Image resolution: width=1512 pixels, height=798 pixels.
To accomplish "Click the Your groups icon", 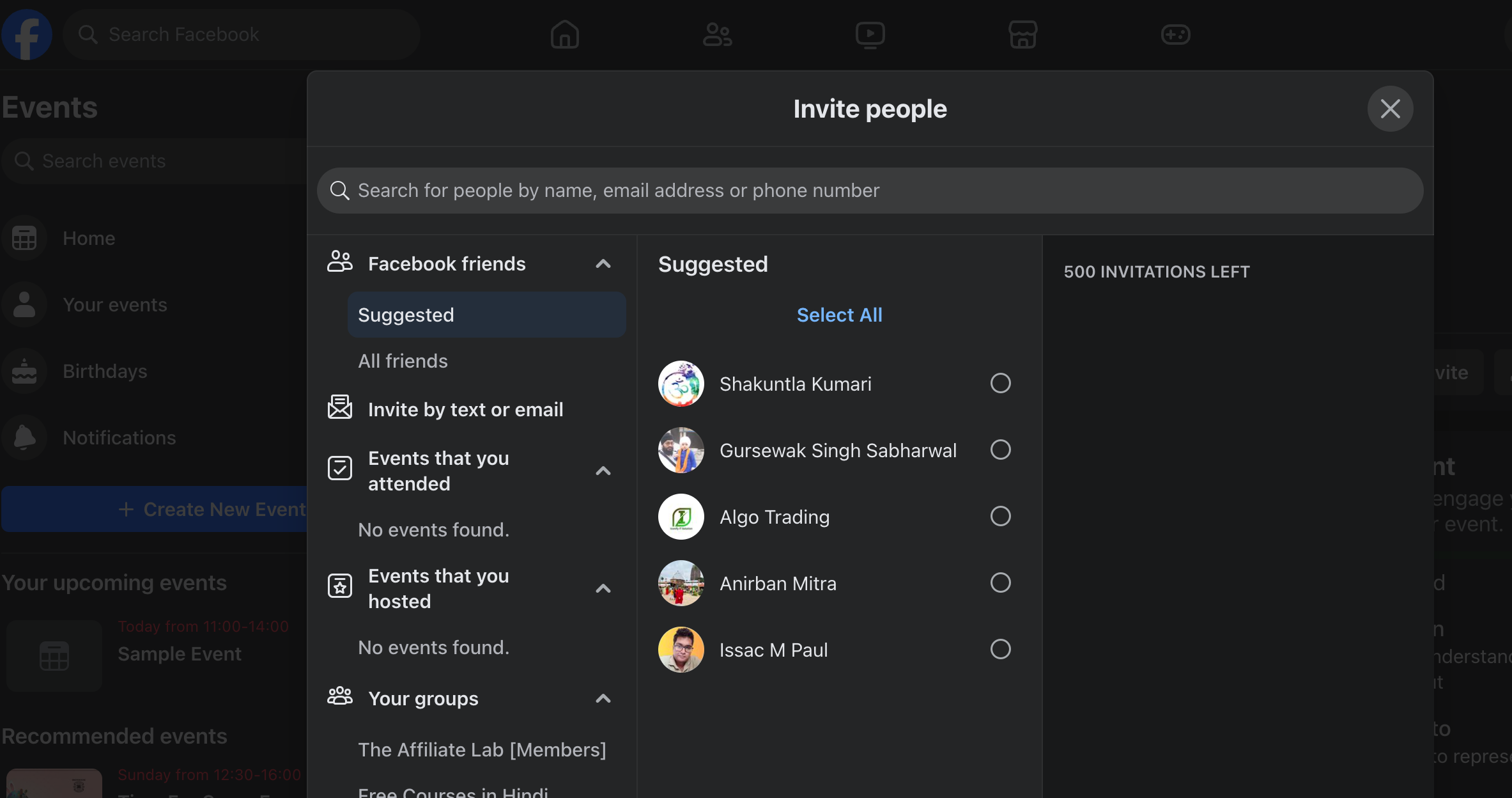I will pyautogui.click(x=340, y=696).
